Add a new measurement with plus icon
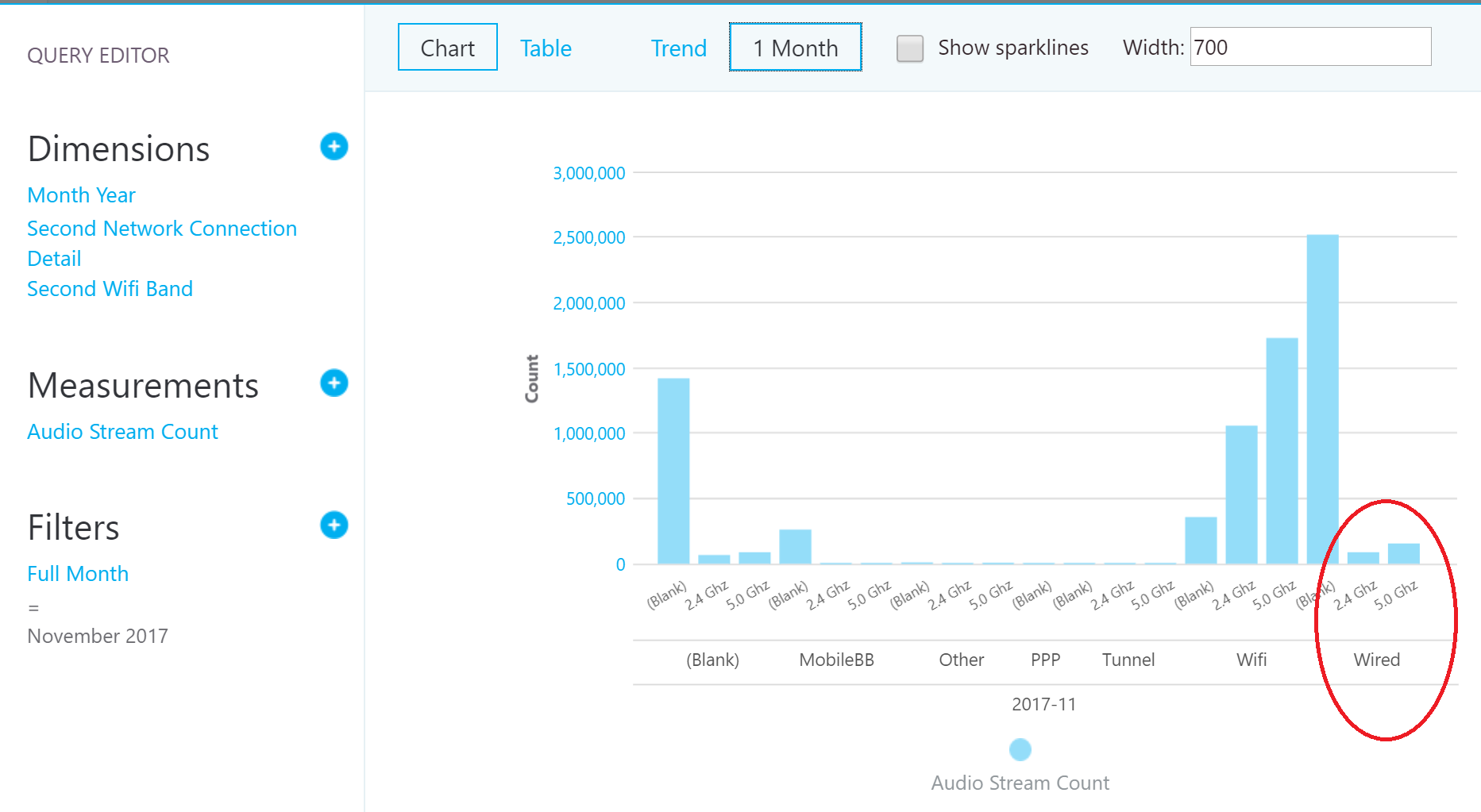The width and height of the screenshot is (1481, 812). [334, 383]
